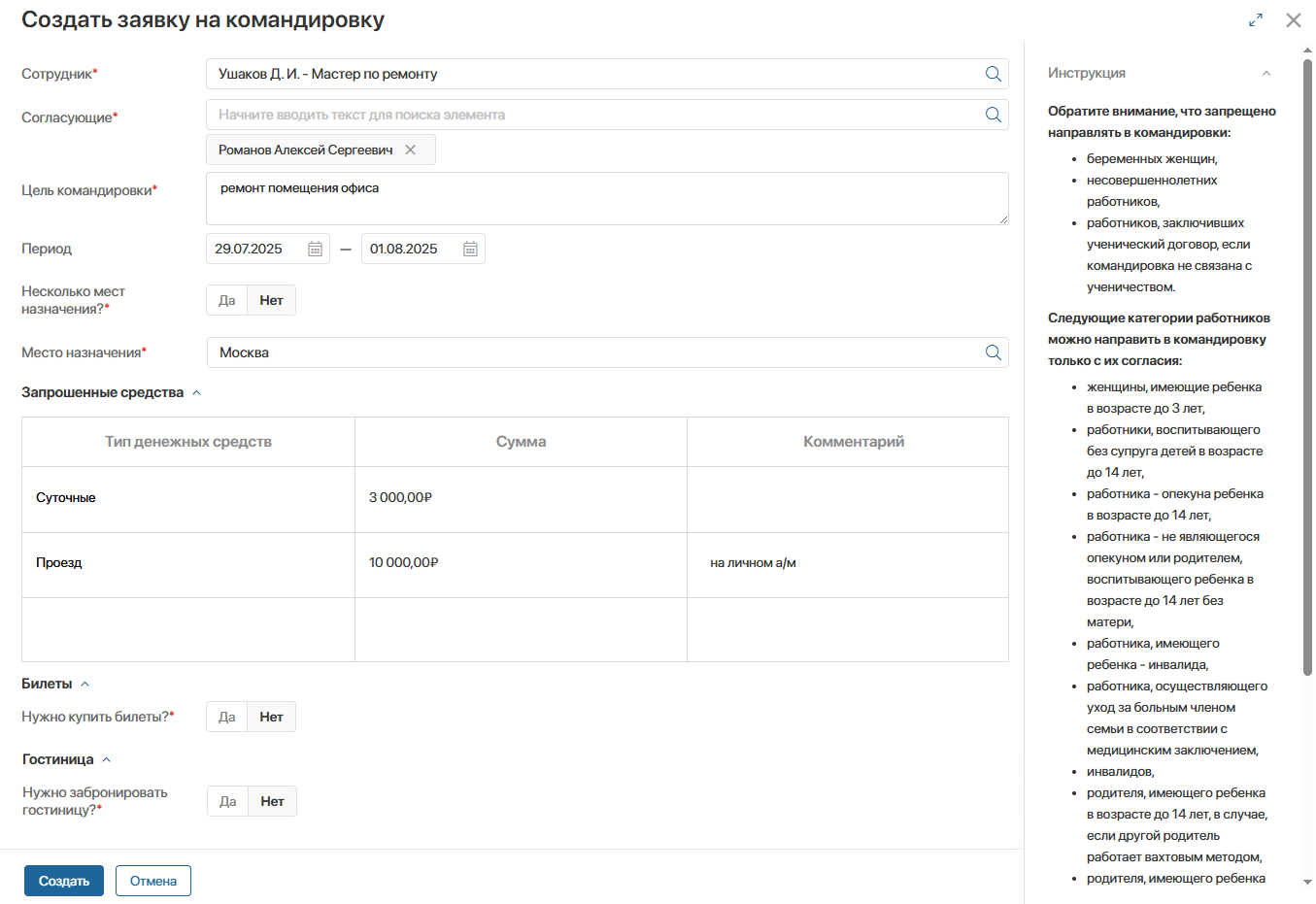Click the search icon in the Сотрудник field
This screenshot has height=904, width=1316.
[x=993, y=74]
